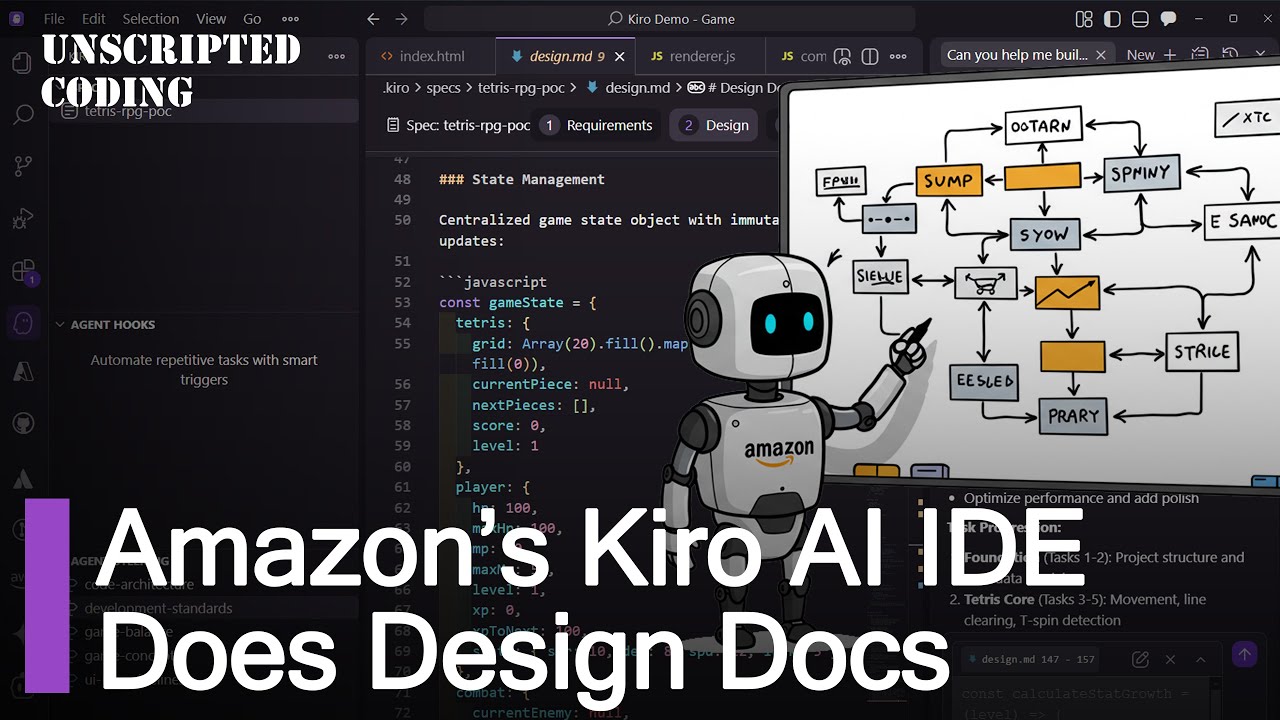Click the Kiro app logo in title bar
Screen dimensions: 1280x720
[17, 19]
